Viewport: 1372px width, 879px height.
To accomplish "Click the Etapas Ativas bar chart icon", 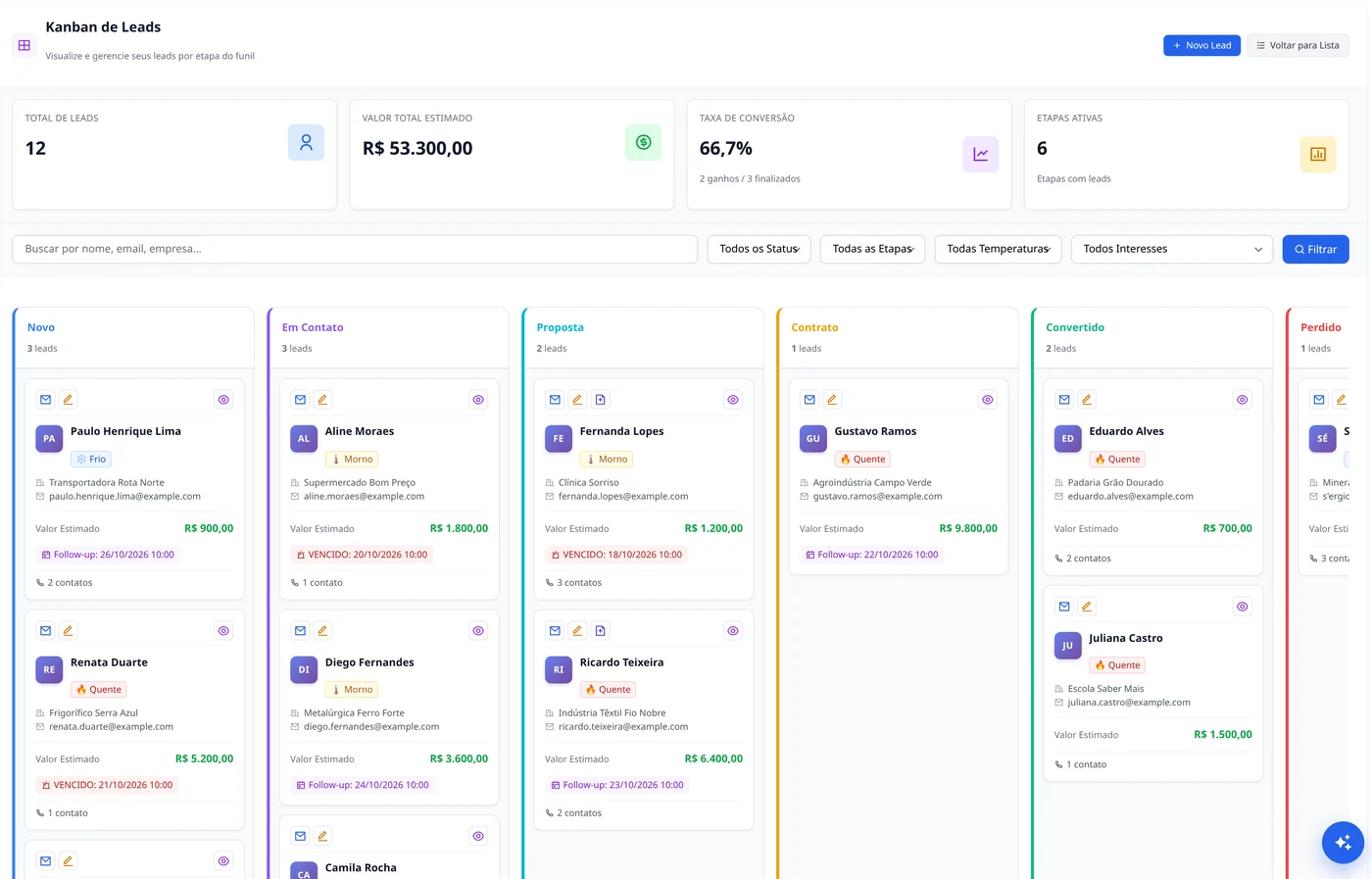I will pos(1318,155).
